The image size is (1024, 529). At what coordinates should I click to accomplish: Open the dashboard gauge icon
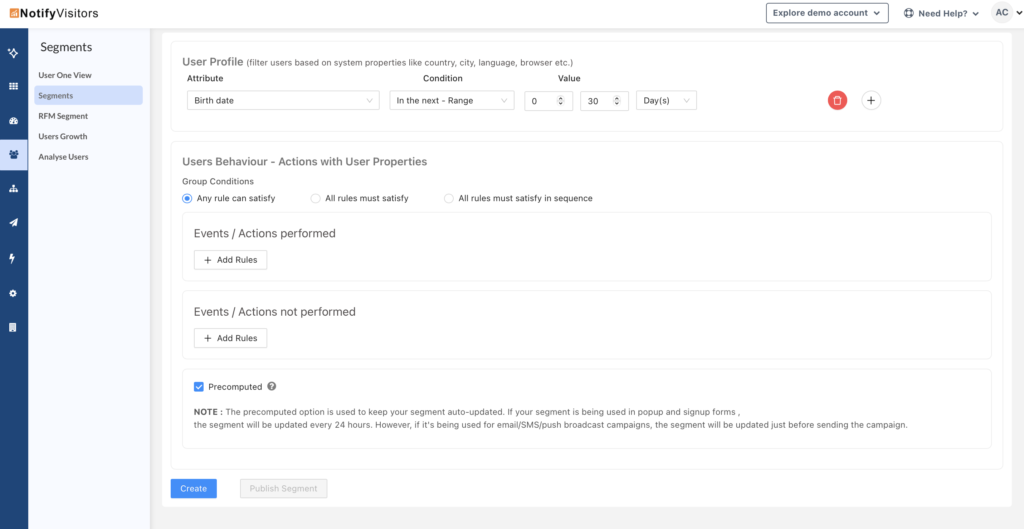[x=13, y=121]
